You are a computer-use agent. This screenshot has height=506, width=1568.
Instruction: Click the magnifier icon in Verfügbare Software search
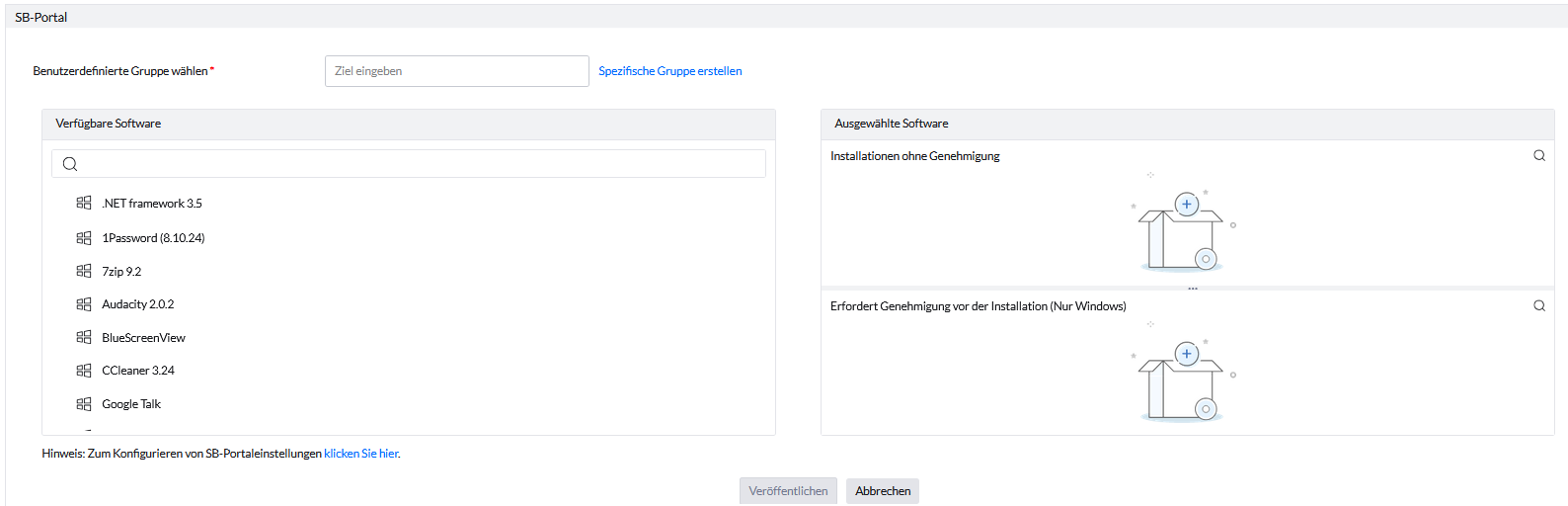point(70,164)
